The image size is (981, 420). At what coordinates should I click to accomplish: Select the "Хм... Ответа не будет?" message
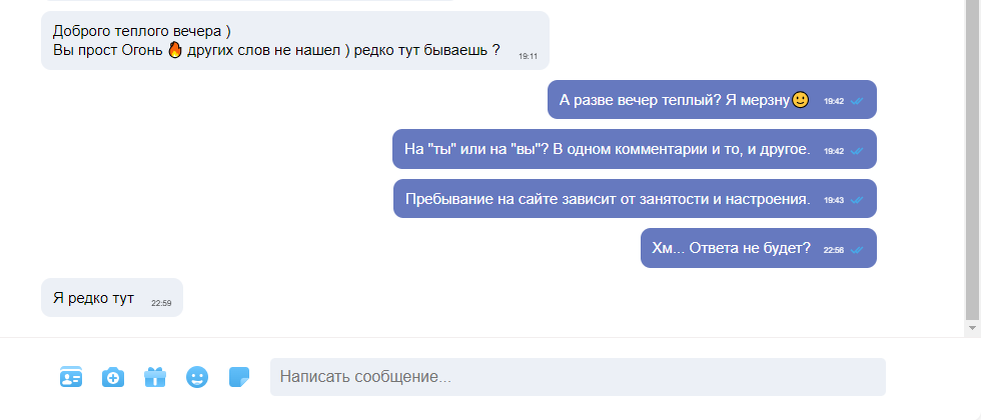click(758, 248)
